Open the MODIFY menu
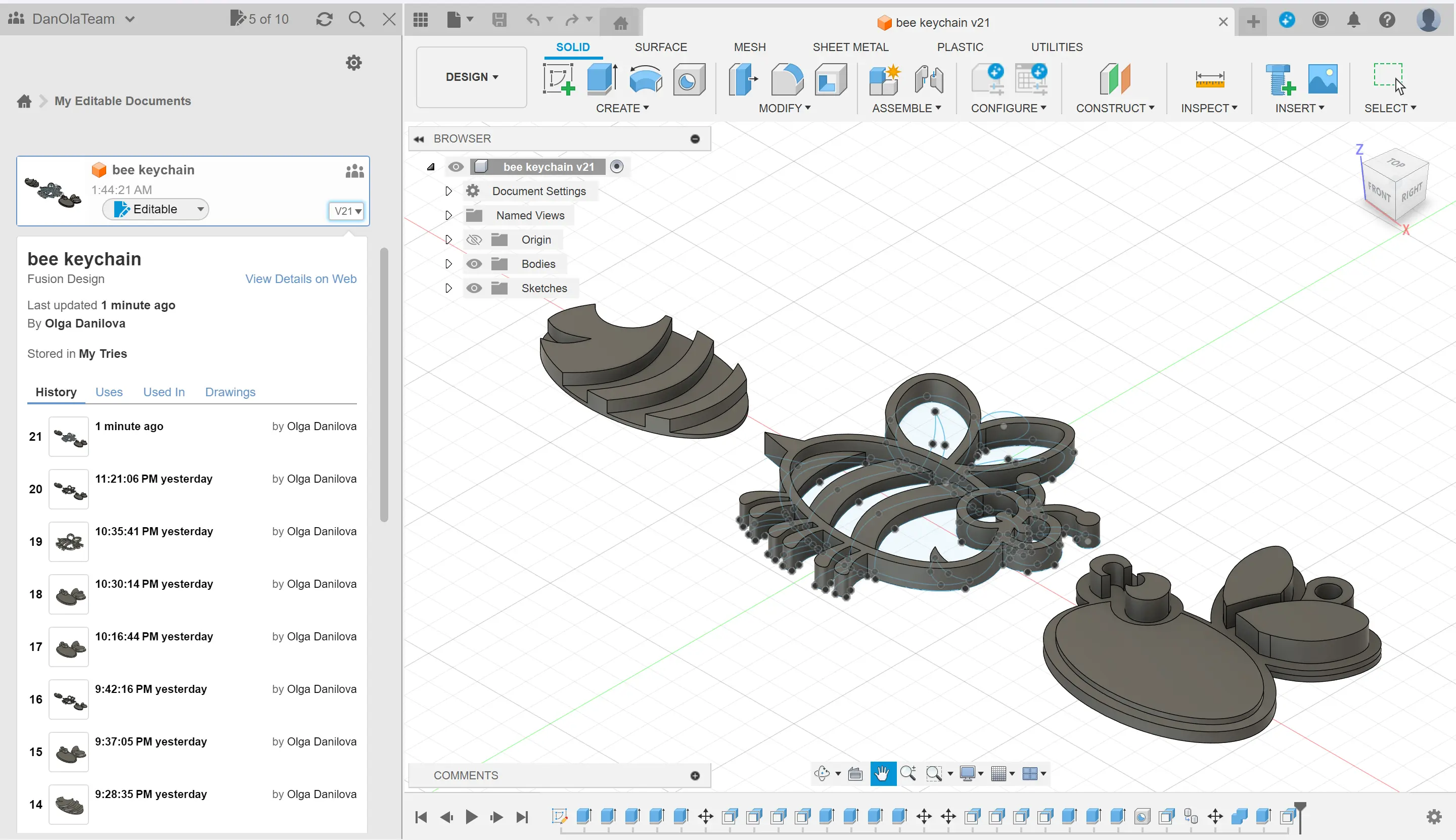 (x=784, y=108)
